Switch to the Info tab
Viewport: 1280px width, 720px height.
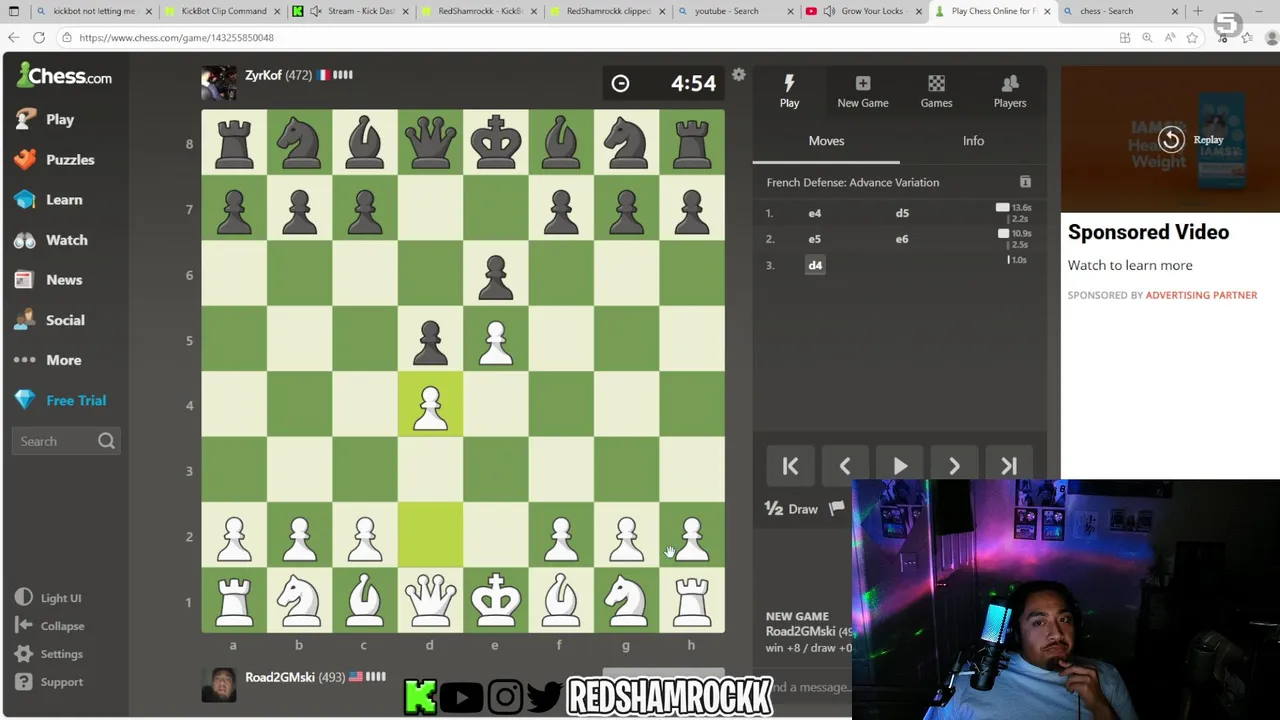(973, 141)
